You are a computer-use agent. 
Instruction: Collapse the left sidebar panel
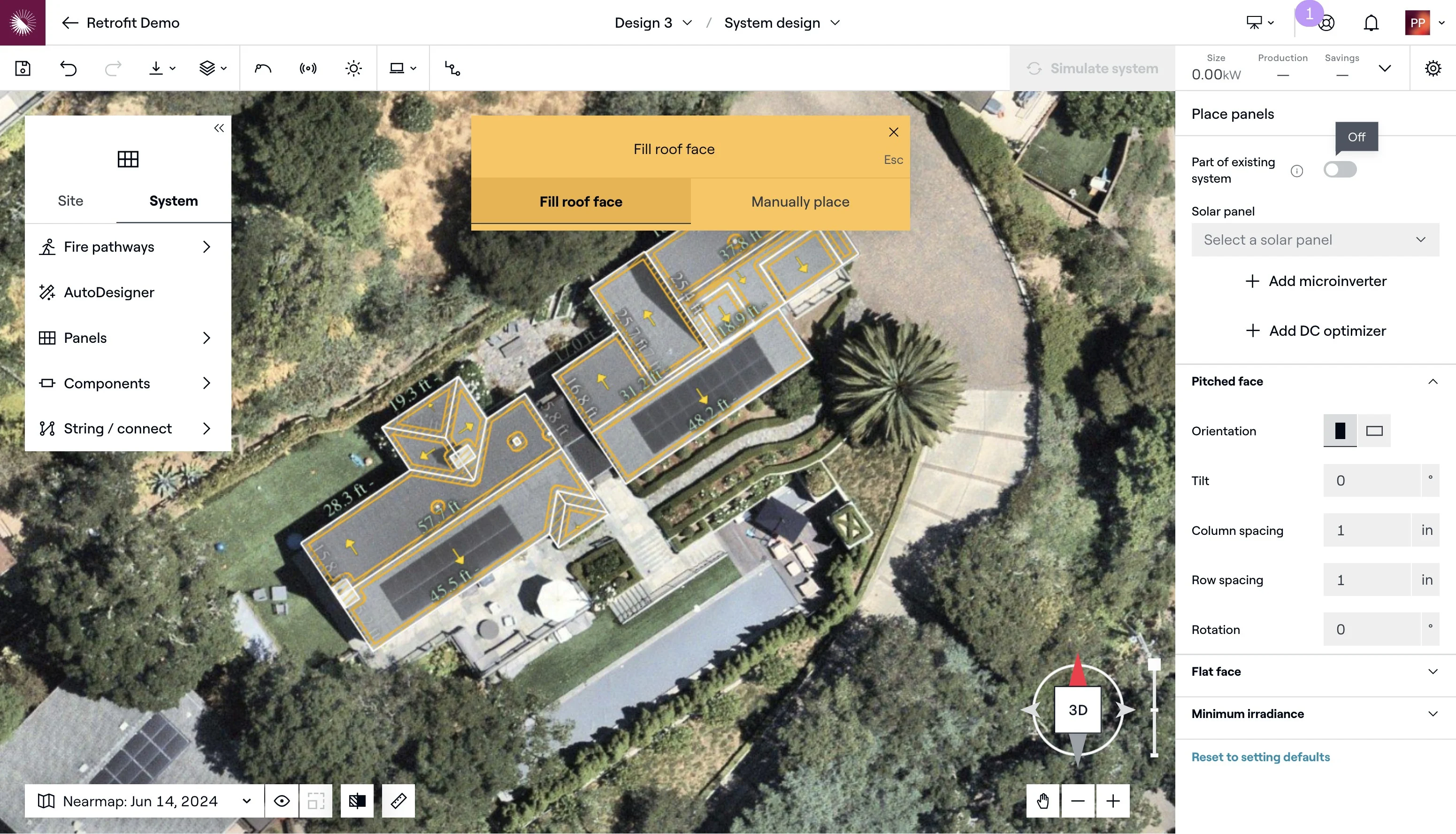click(219, 128)
